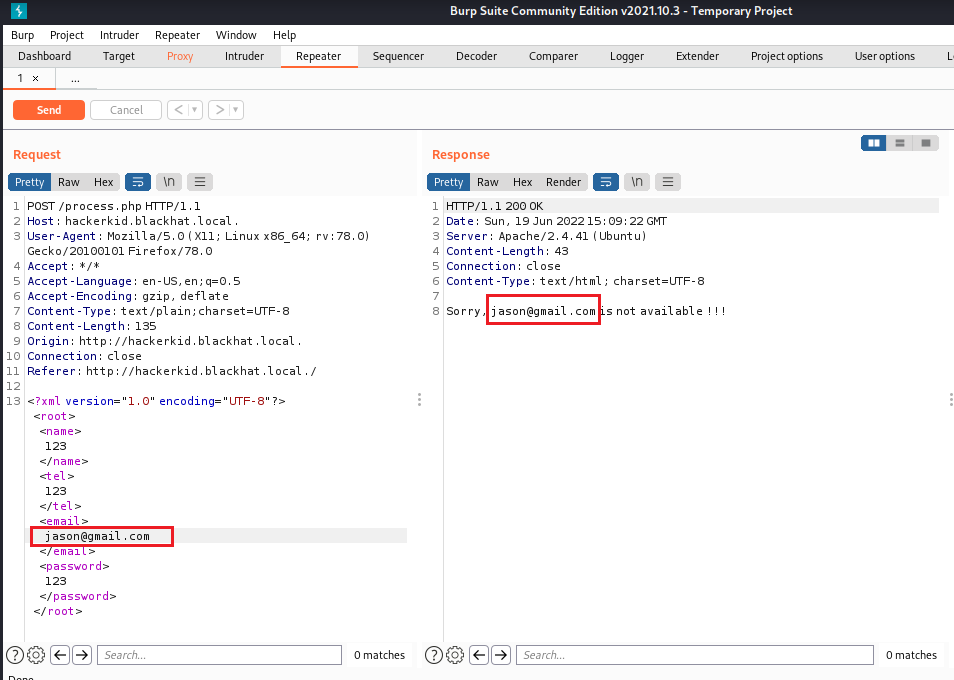954x680 pixels.
Task: Switch to side-by-side split layout view
Action: (874, 143)
